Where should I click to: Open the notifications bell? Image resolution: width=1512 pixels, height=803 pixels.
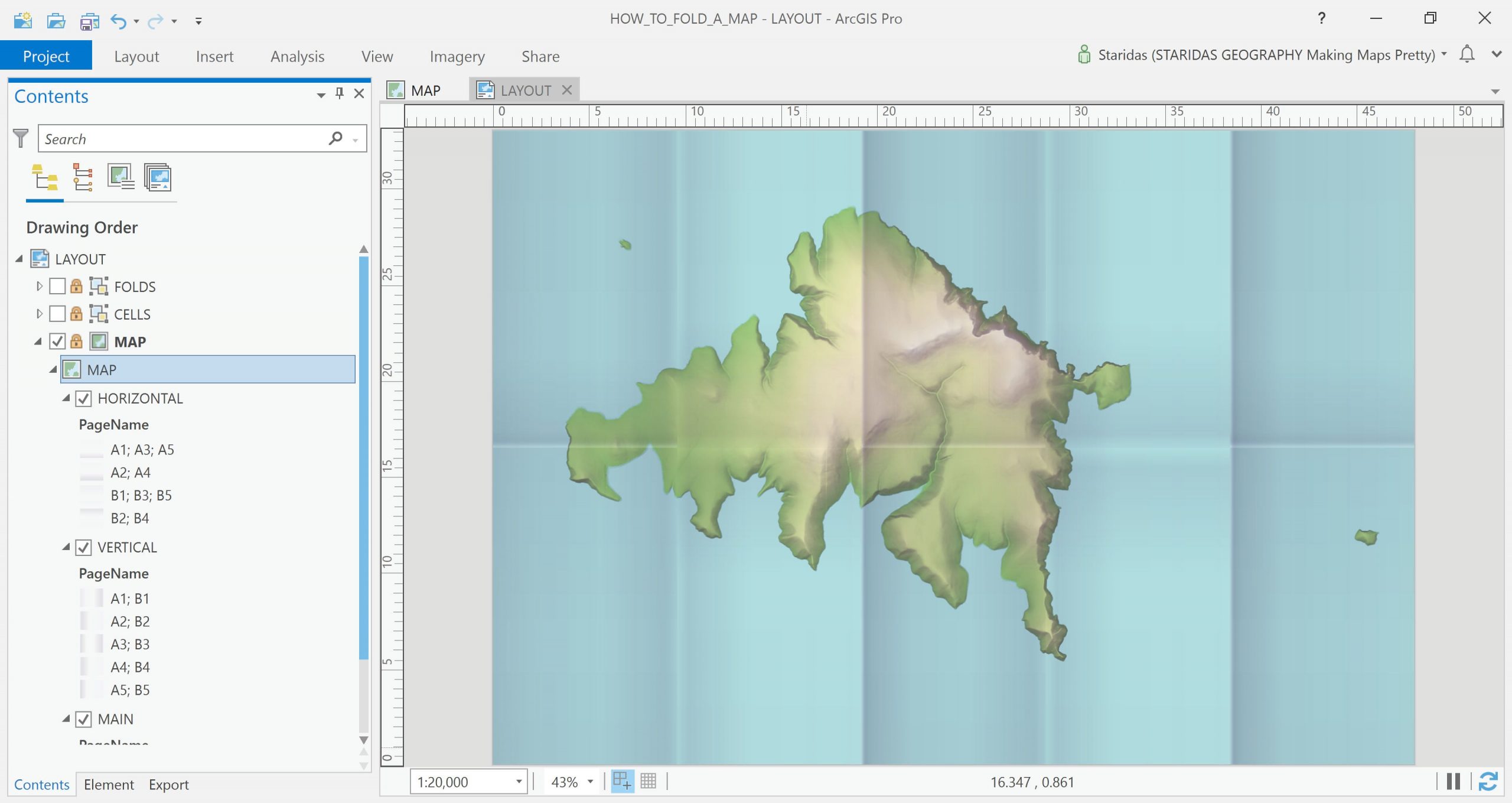(1467, 54)
